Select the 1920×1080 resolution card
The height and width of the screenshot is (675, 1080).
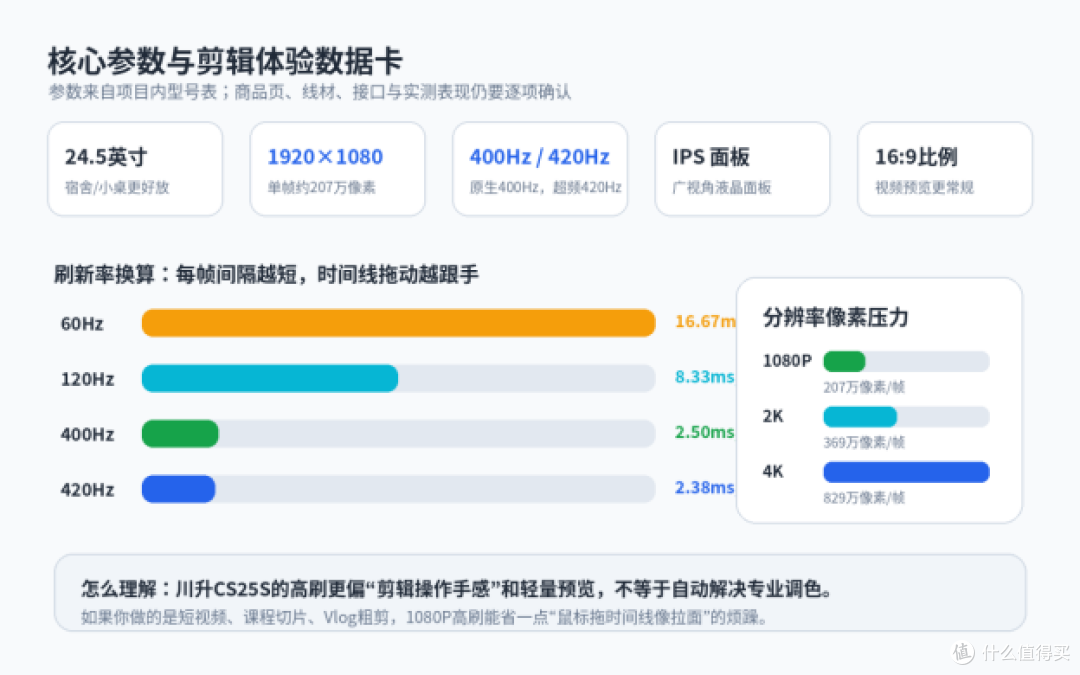(x=338, y=169)
